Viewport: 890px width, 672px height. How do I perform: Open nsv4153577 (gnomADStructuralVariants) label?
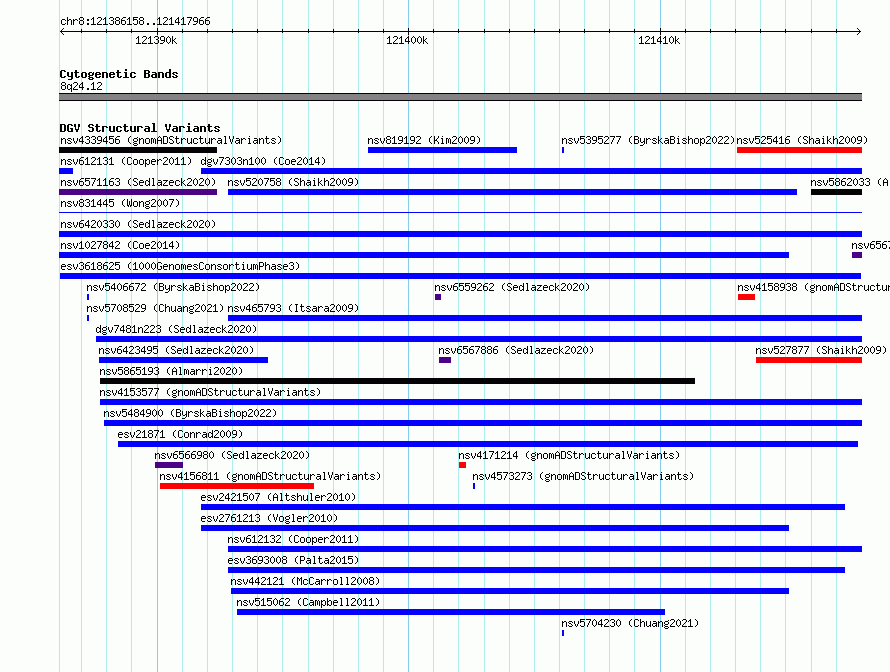coord(210,392)
